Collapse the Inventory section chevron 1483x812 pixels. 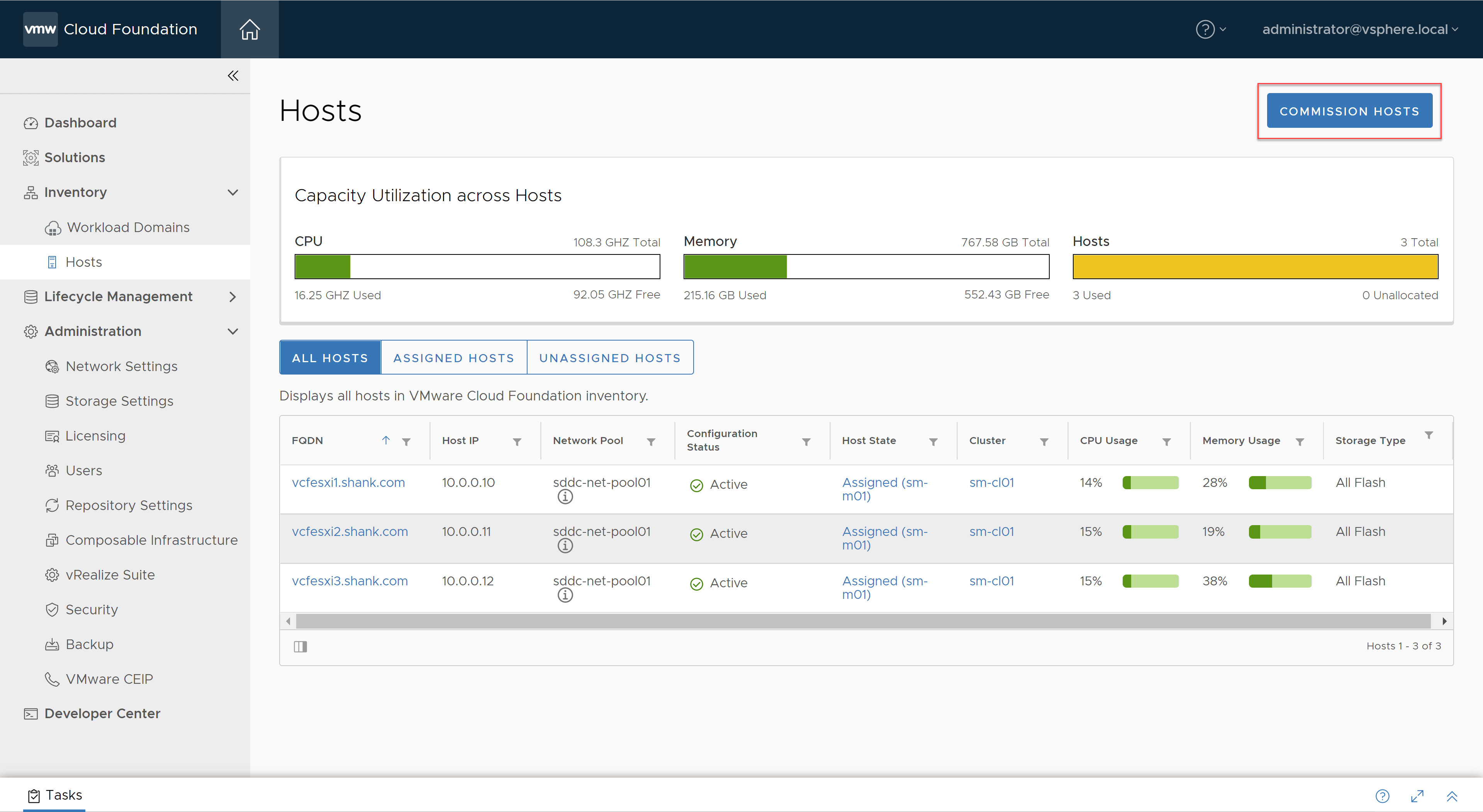[x=232, y=192]
